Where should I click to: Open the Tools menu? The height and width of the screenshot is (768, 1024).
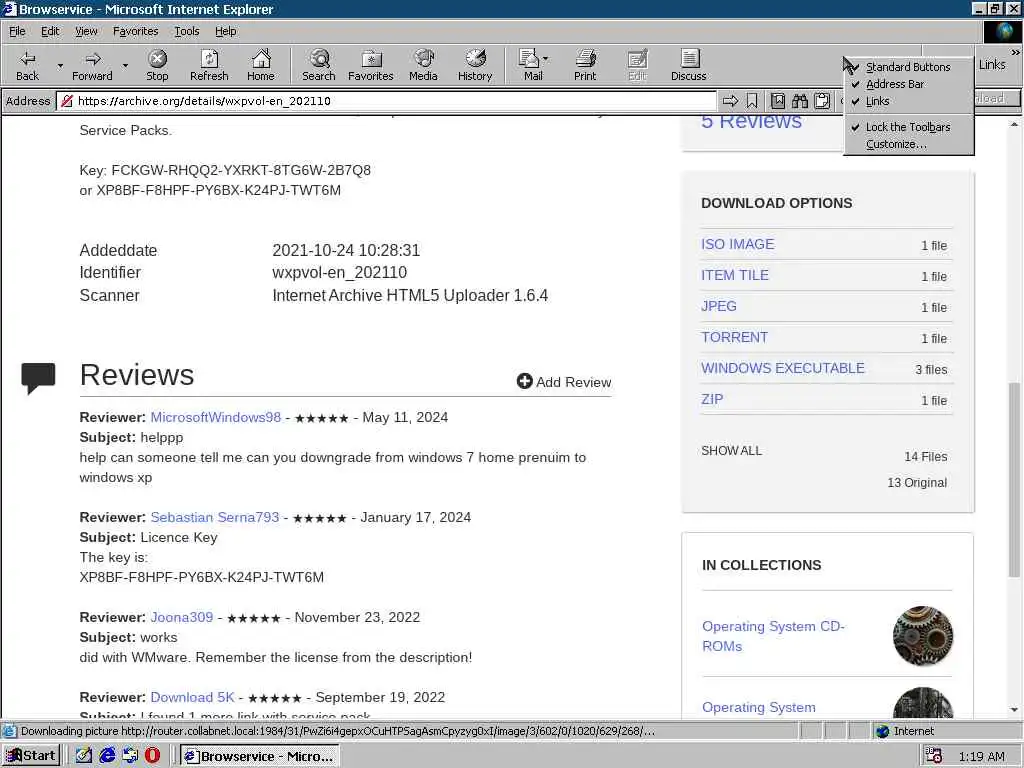tap(186, 31)
